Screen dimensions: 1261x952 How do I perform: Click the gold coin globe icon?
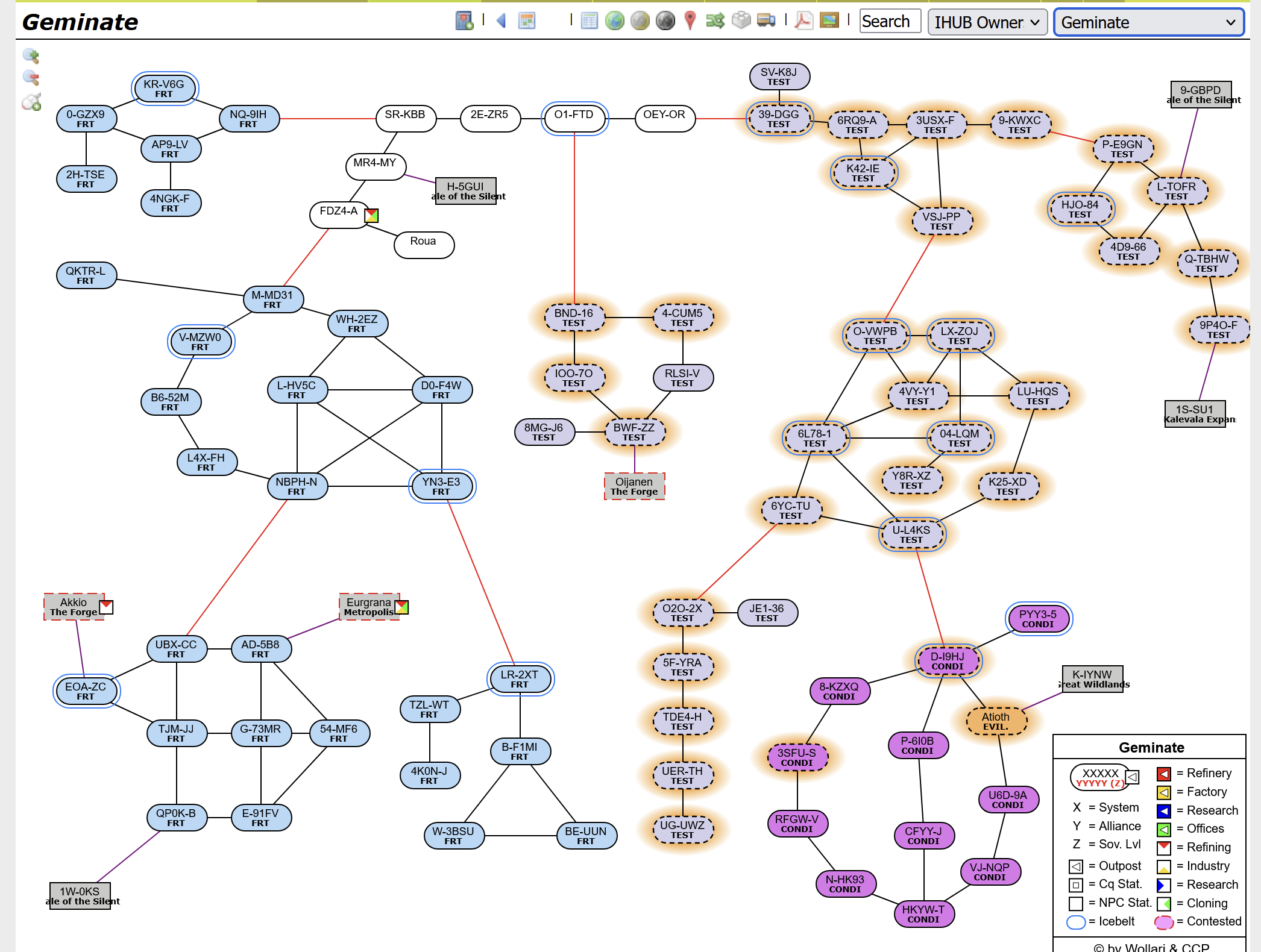coord(640,21)
